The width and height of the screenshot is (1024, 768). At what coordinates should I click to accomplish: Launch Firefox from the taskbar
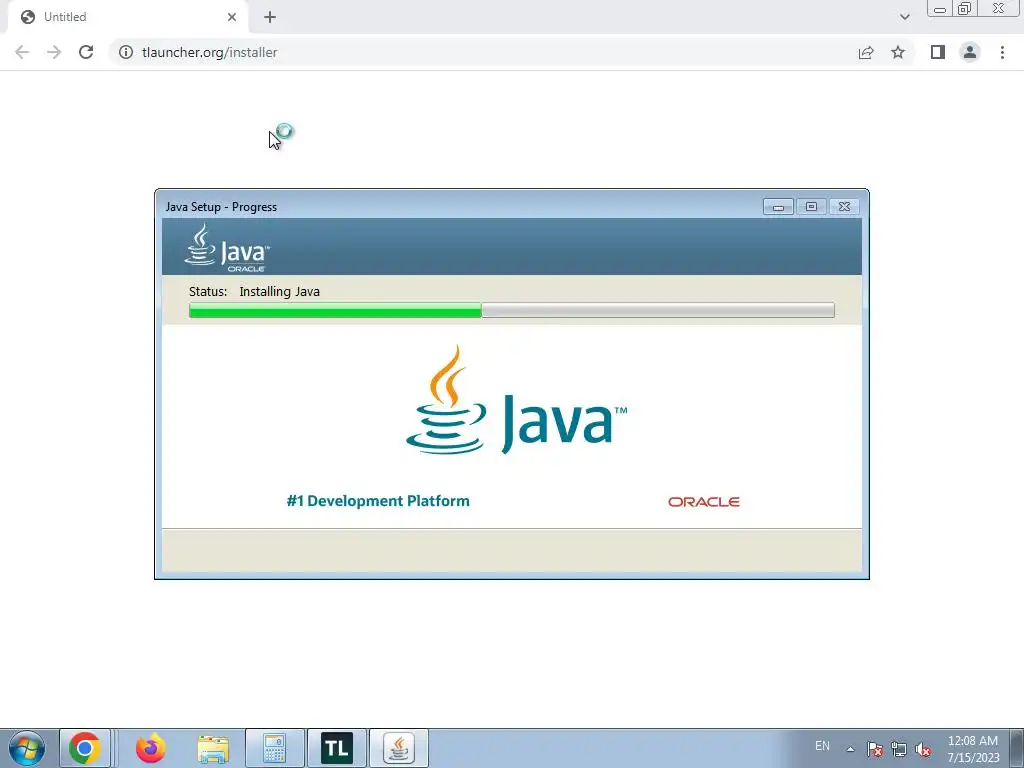(x=150, y=748)
